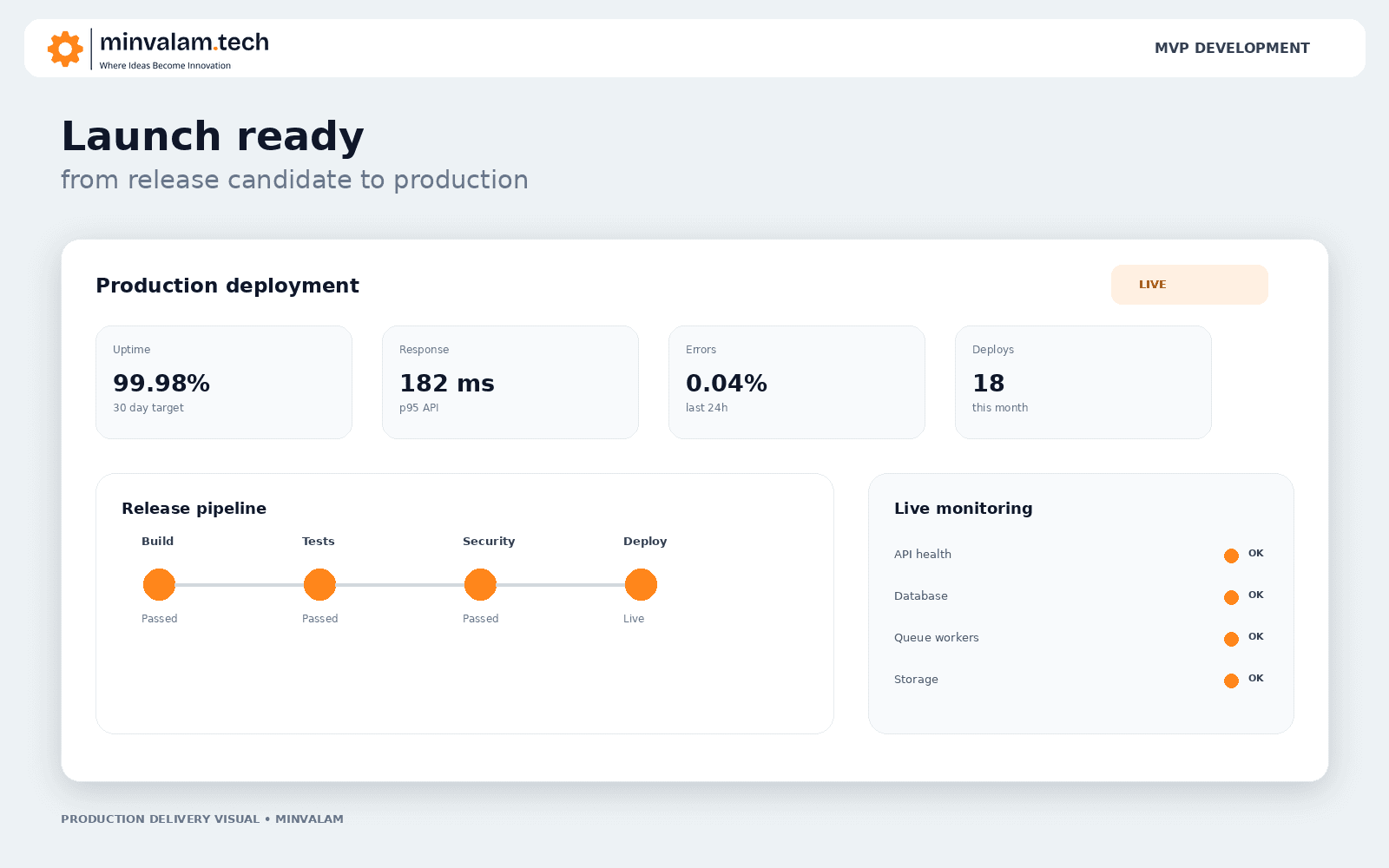This screenshot has width=1389, height=868.
Task: Click 'from release candidate to production' subtitle
Action: pos(294,180)
